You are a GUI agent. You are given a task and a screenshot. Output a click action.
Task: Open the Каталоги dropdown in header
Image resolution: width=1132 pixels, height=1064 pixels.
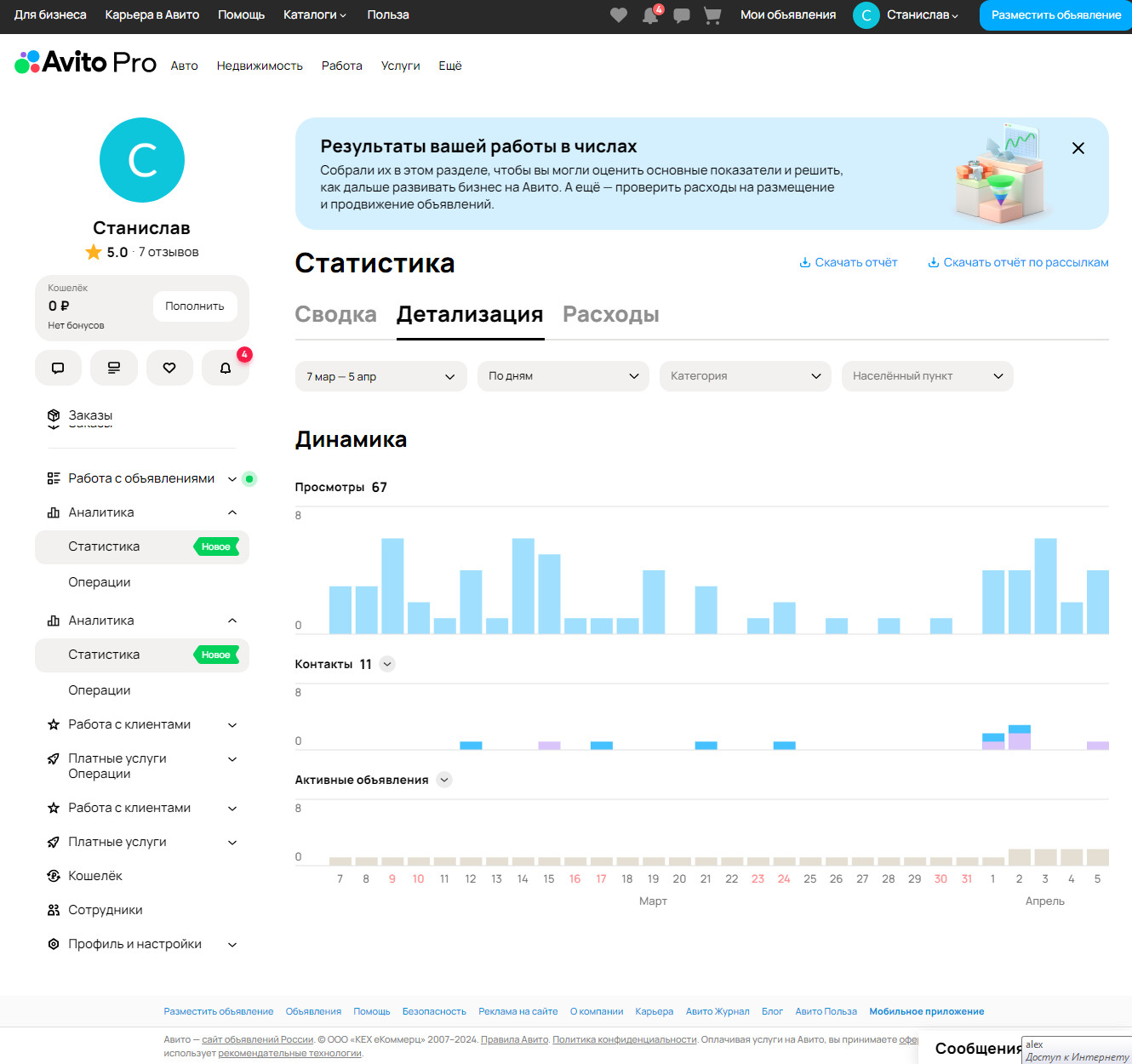point(315,15)
